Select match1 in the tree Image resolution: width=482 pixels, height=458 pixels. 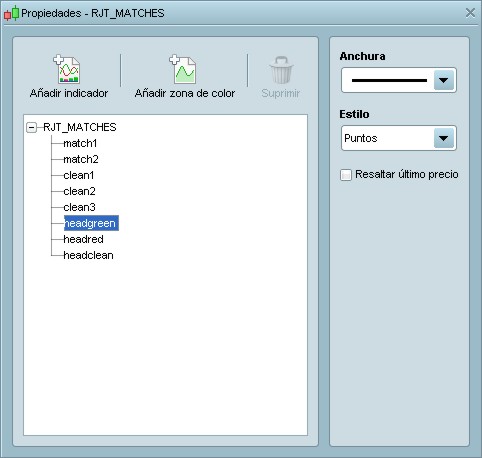coord(80,143)
